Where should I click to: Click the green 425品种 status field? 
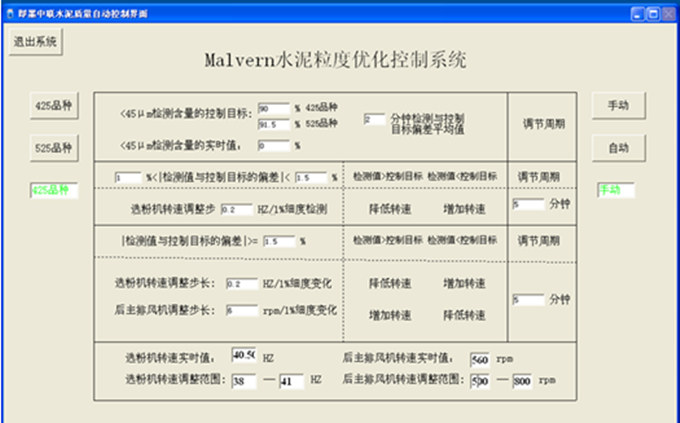pyautogui.click(x=53, y=190)
